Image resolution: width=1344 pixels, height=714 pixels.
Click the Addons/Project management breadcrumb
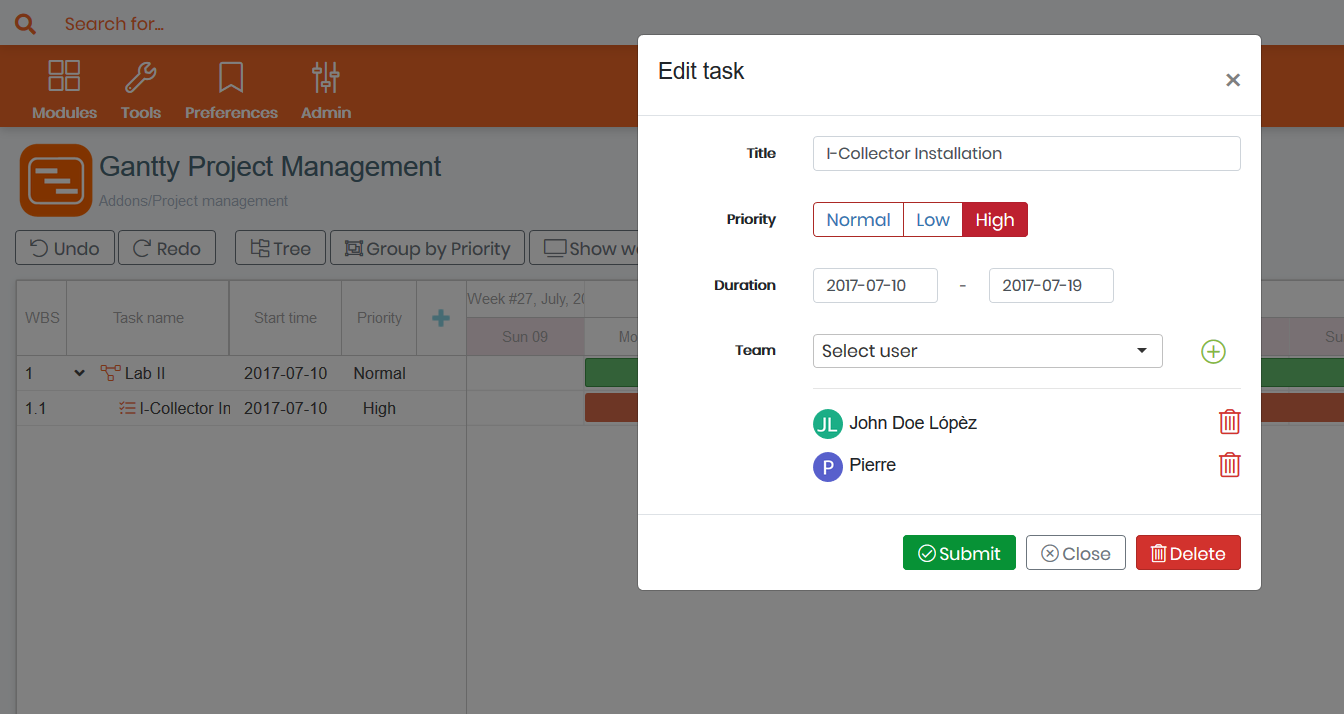point(193,201)
